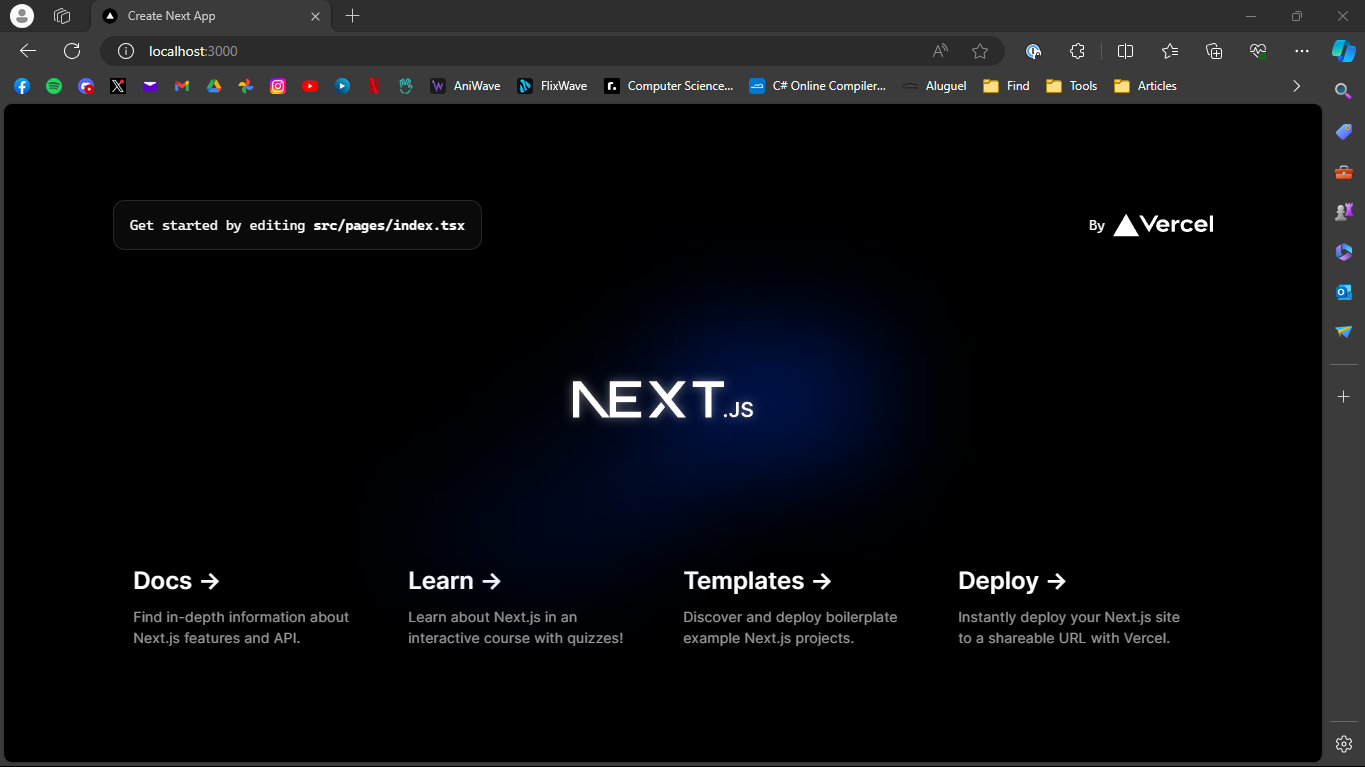Click the By Vercel logo link
The height and width of the screenshot is (767, 1365).
tap(1151, 225)
